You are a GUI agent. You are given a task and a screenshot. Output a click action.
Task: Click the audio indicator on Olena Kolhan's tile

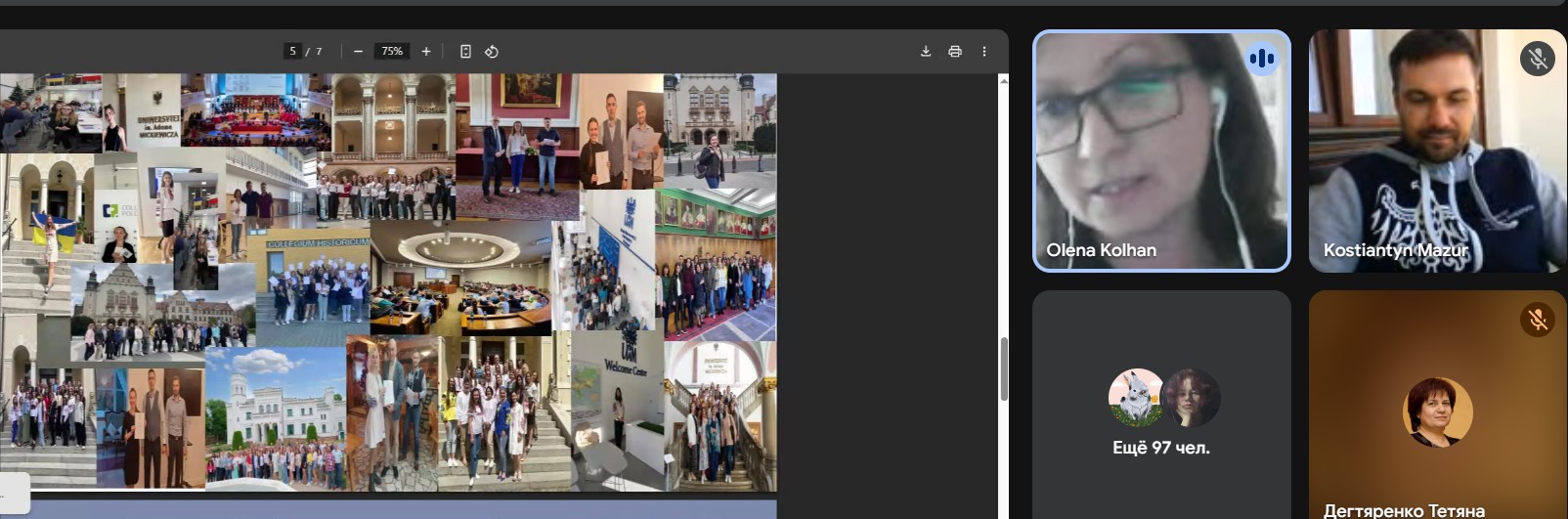pos(1262,59)
